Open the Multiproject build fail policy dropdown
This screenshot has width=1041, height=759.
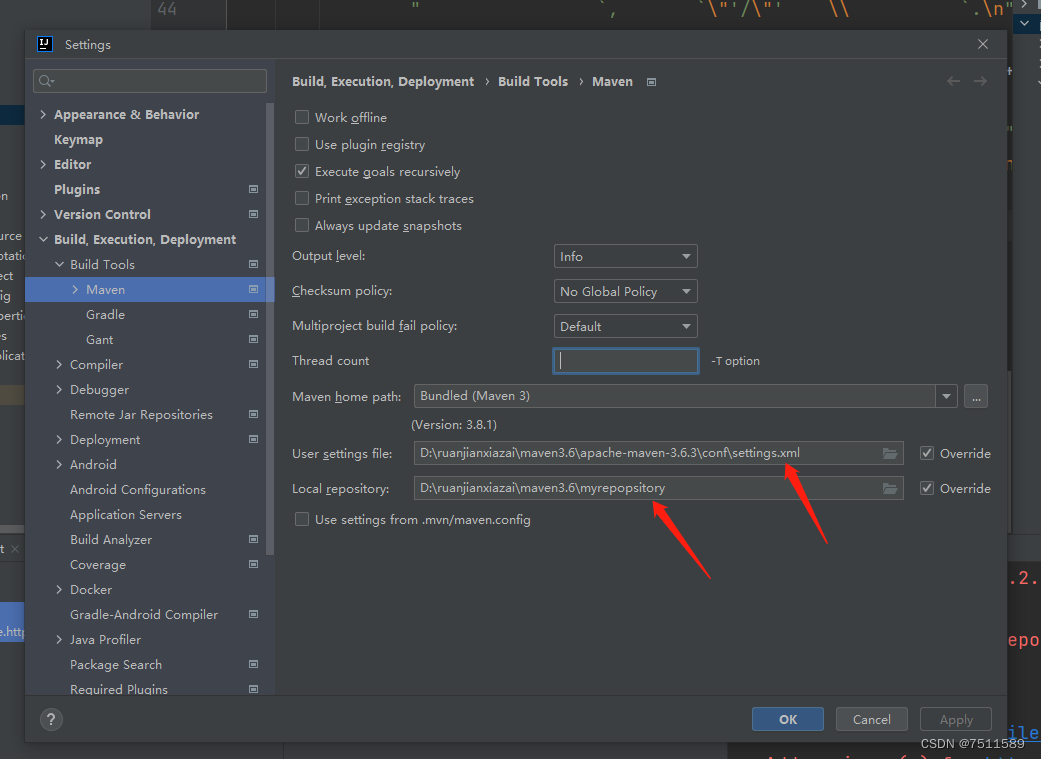pyautogui.click(x=625, y=326)
